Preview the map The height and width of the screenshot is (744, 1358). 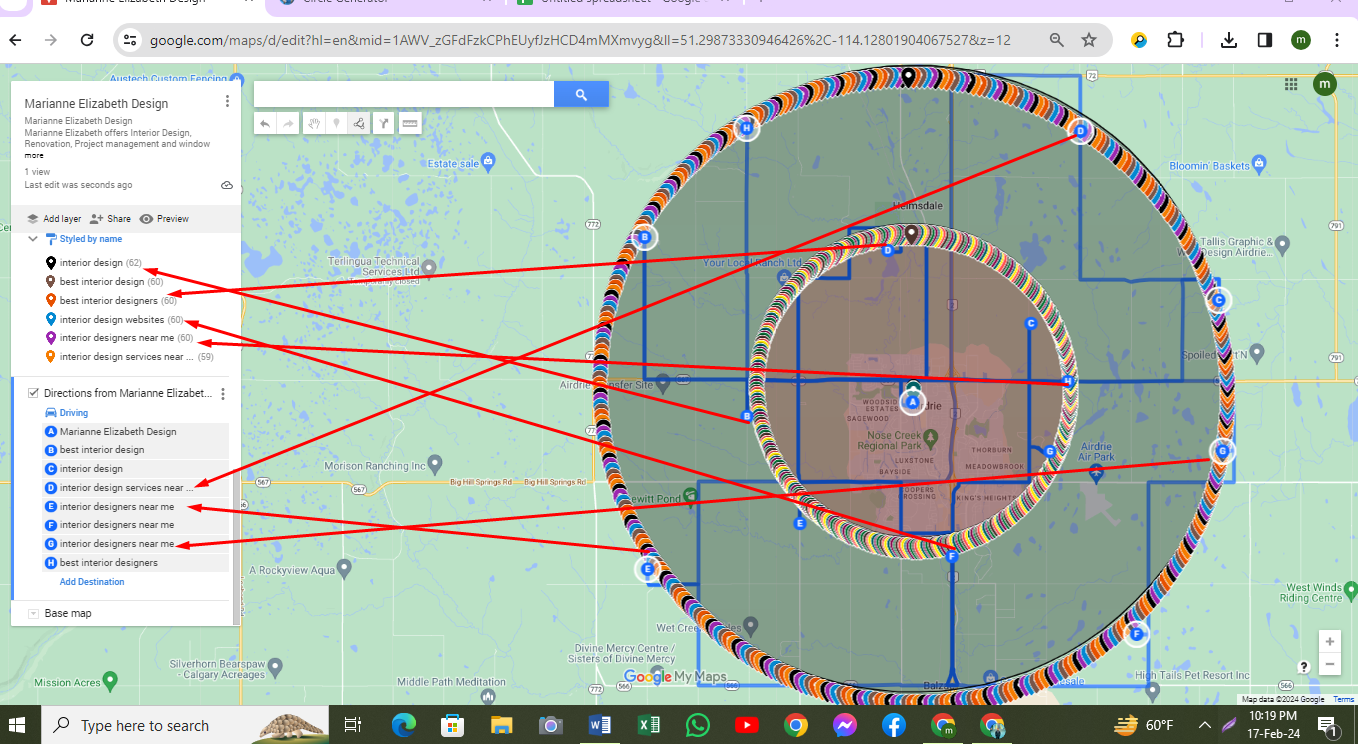pyautogui.click(x=164, y=219)
